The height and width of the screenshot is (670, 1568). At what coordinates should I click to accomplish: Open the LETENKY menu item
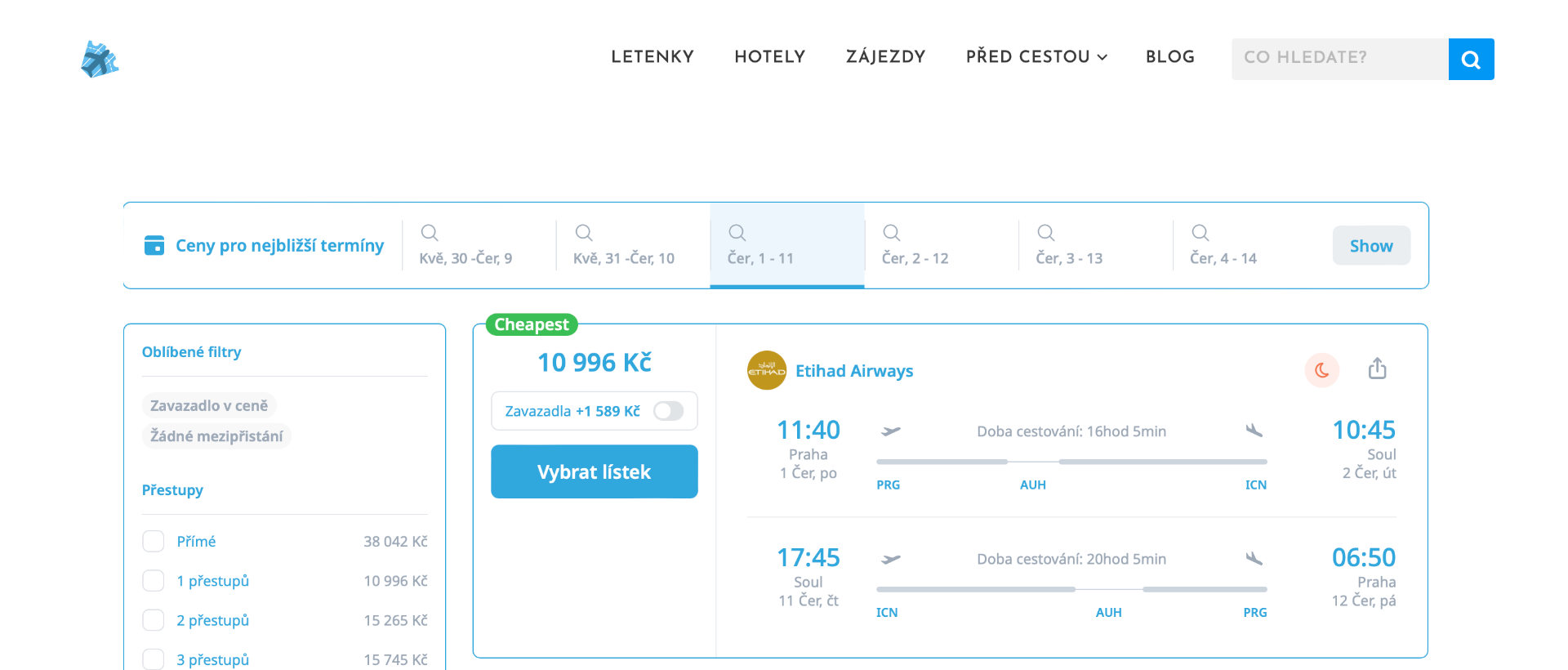652,57
